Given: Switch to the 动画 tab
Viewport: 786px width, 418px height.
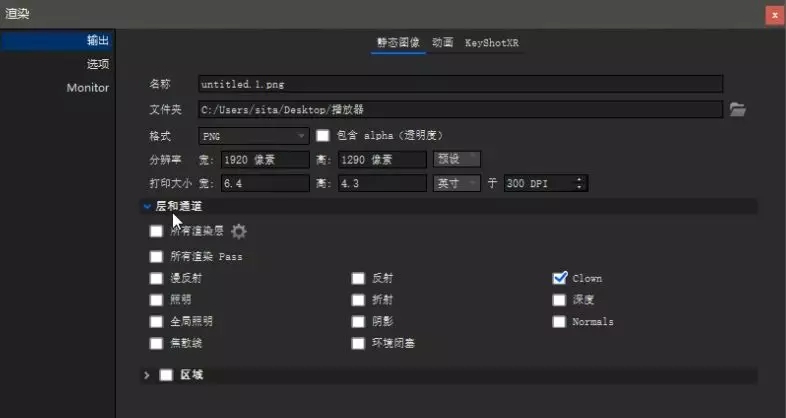Looking at the screenshot, I should coord(443,43).
